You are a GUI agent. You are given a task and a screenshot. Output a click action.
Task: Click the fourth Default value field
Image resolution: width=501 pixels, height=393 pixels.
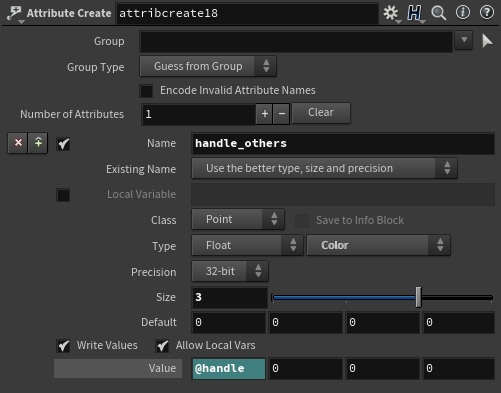[x=459, y=323]
